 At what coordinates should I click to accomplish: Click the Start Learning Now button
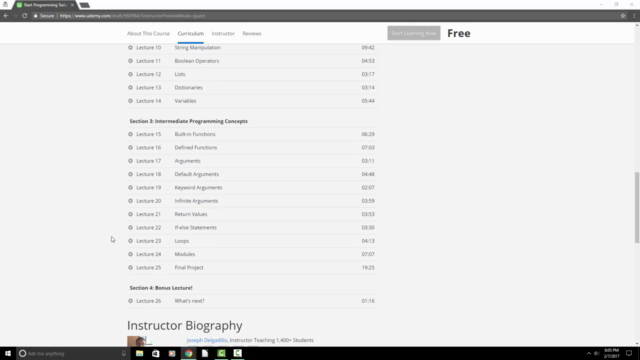click(413, 33)
